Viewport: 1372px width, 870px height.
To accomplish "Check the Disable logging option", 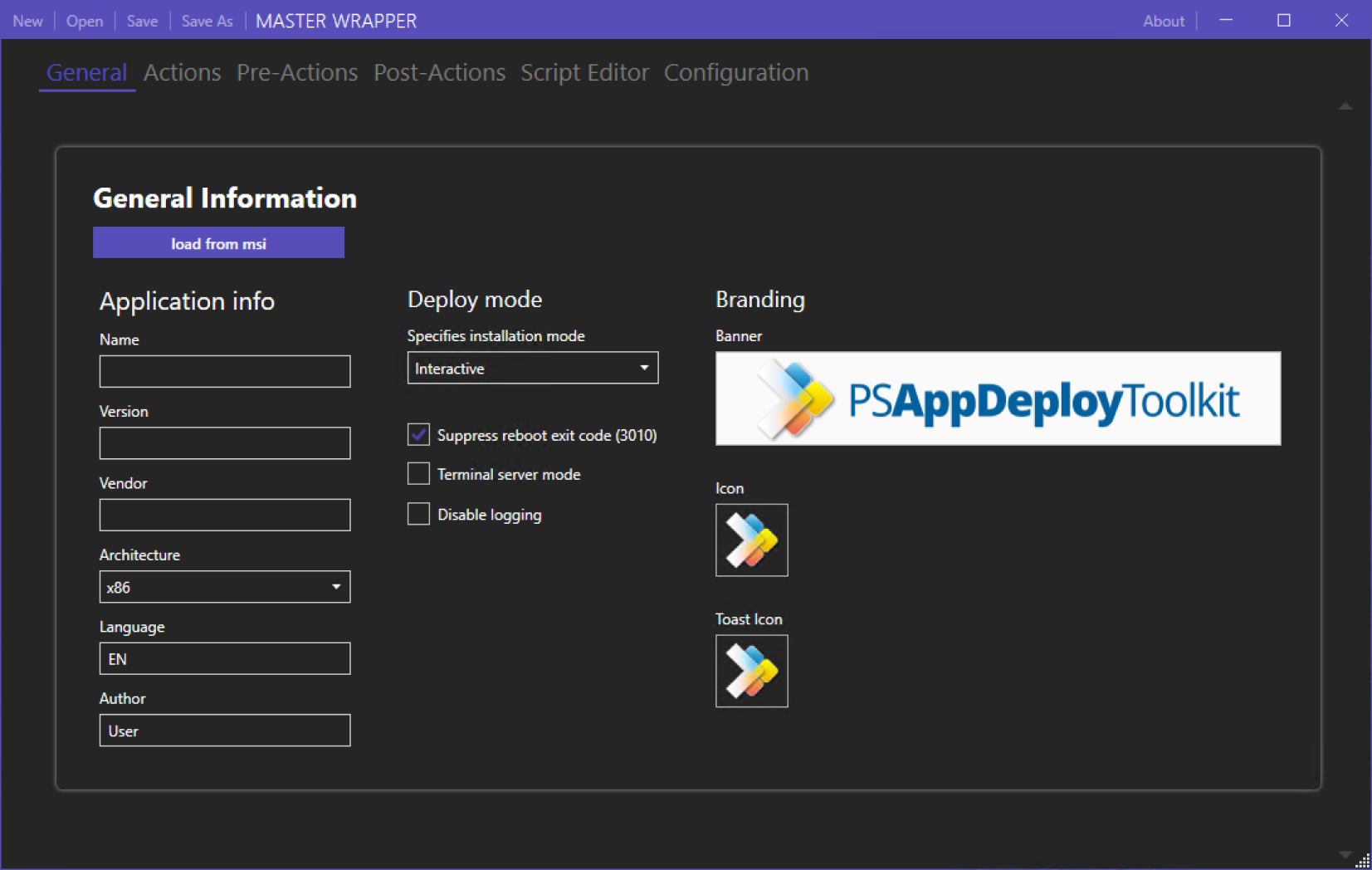I will (x=419, y=514).
